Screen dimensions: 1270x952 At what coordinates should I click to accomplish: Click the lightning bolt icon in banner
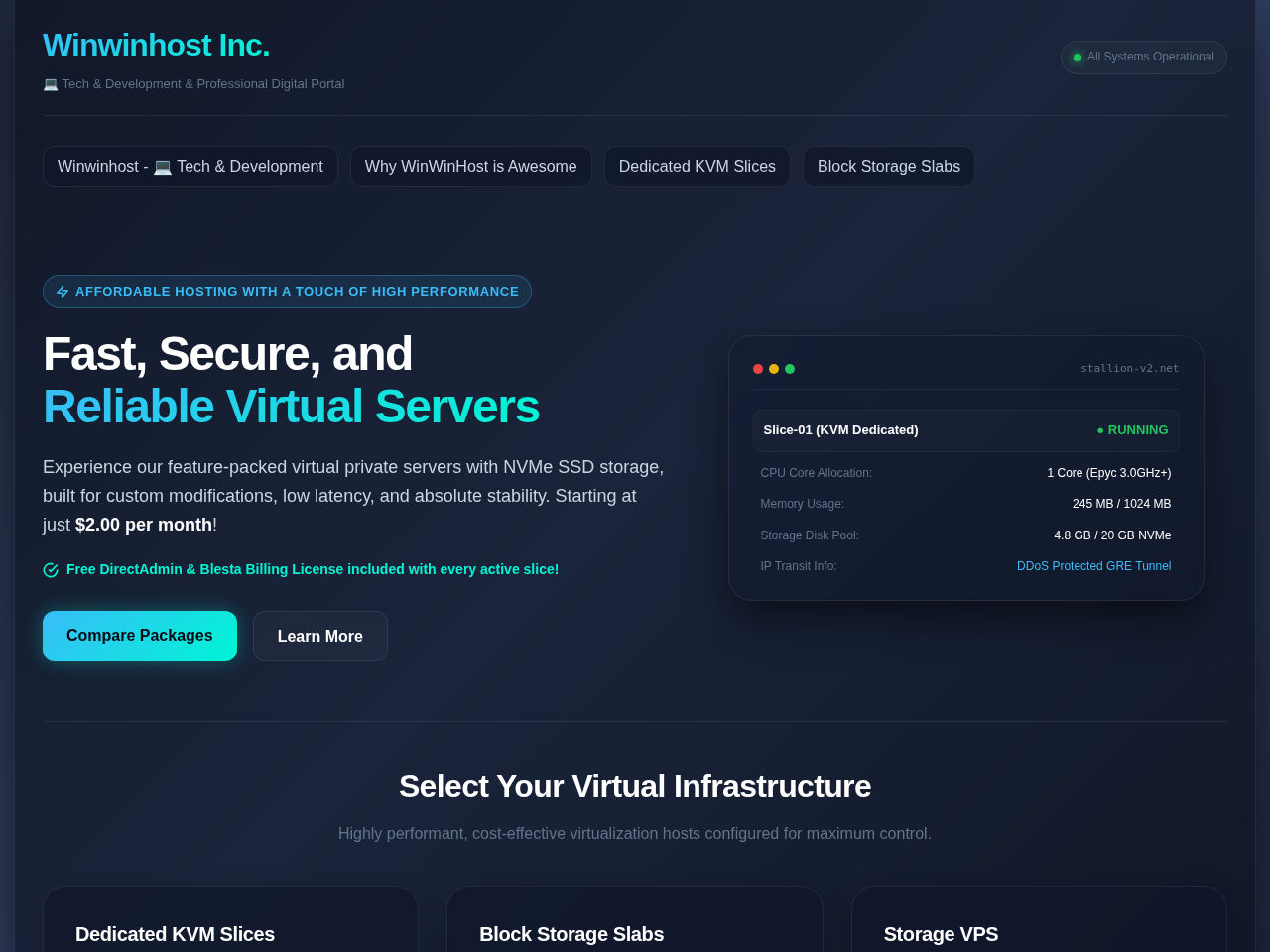tap(63, 292)
